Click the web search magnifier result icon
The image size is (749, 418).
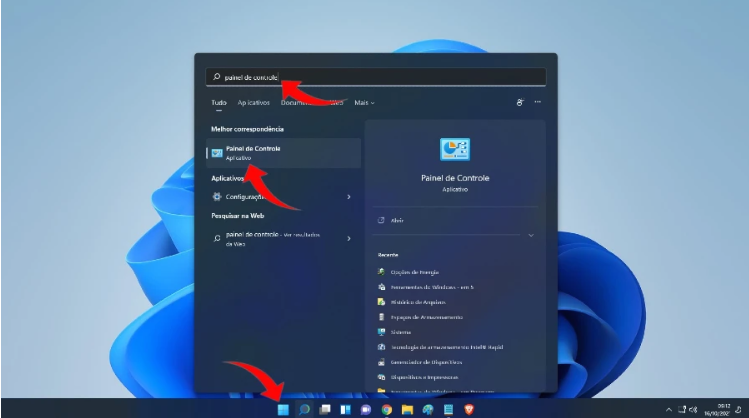click(217, 238)
